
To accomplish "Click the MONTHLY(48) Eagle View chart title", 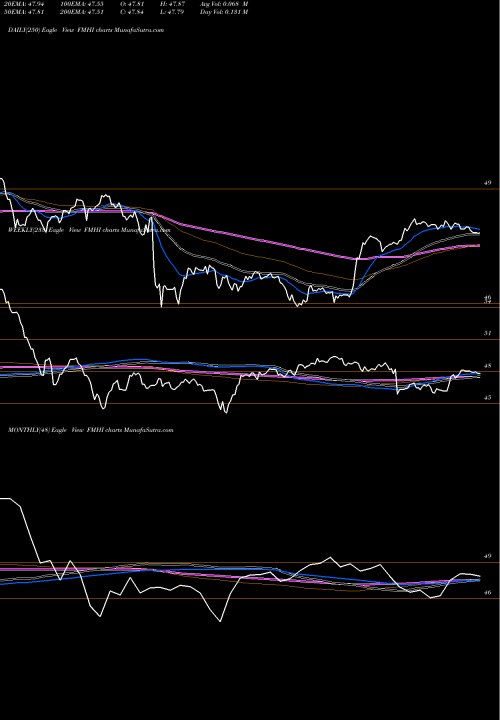I will pyautogui.click(x=90, y=430).
